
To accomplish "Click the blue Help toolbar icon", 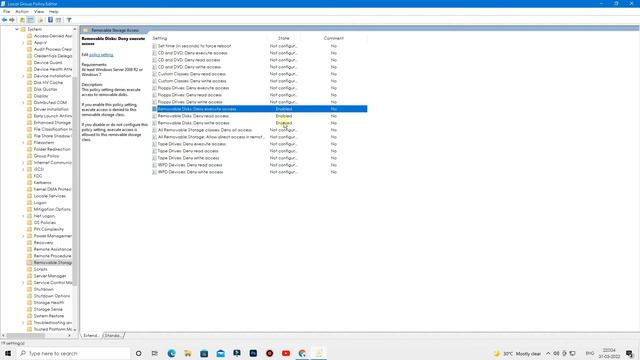I will pyautogui.click(x=50, y=20).
